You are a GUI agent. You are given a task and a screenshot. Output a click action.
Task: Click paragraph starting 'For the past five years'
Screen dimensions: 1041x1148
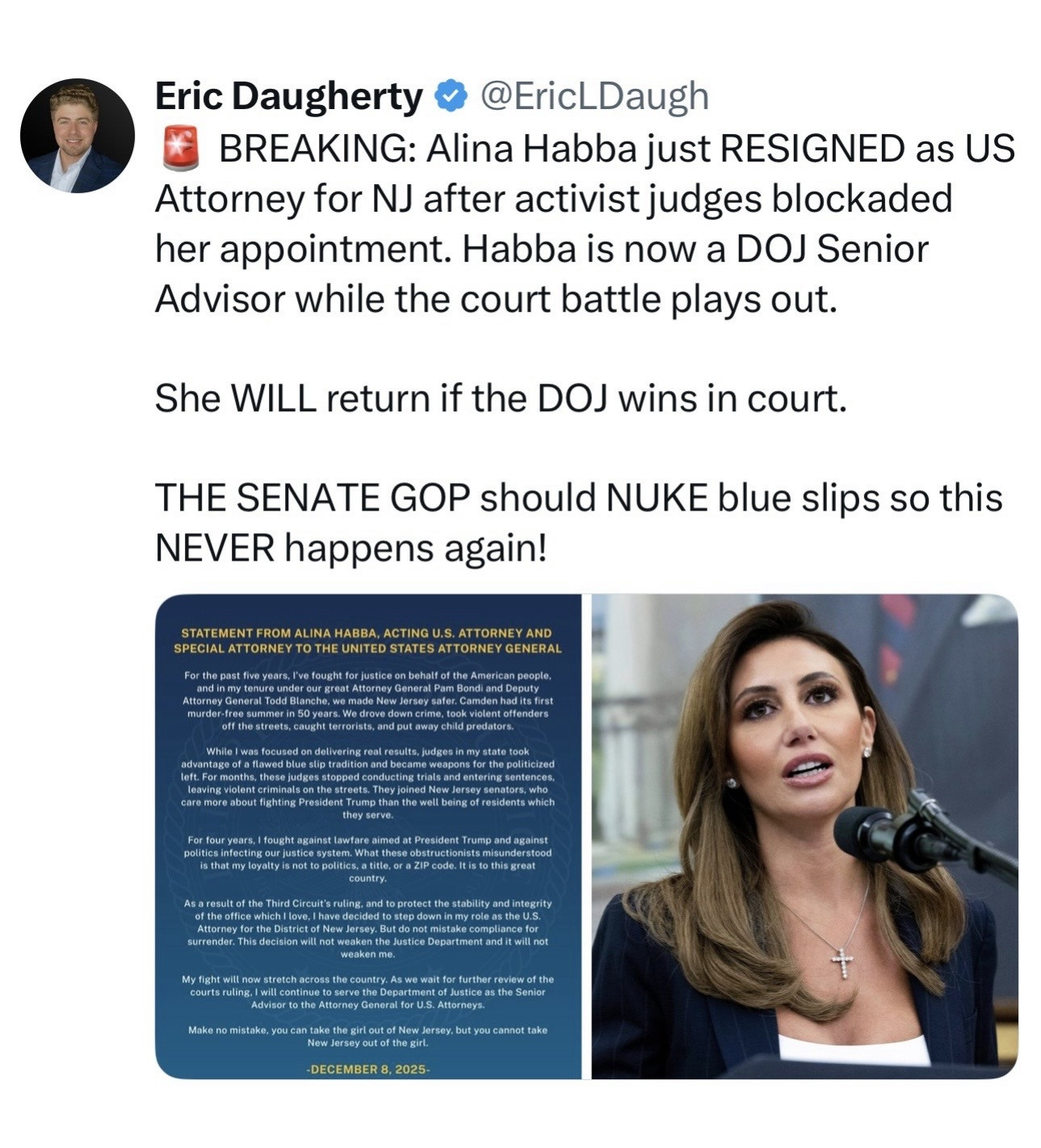tap(368, 700)
